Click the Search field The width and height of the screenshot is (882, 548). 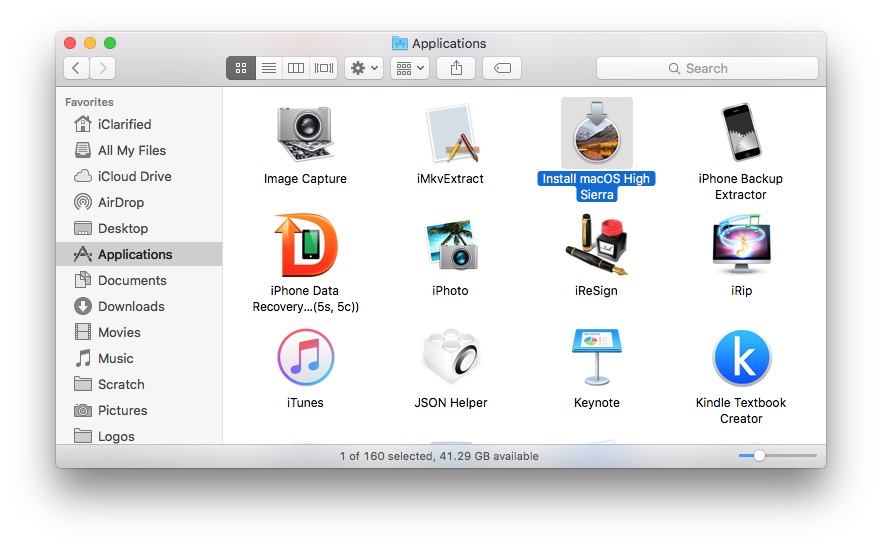[x=707, y=68]
